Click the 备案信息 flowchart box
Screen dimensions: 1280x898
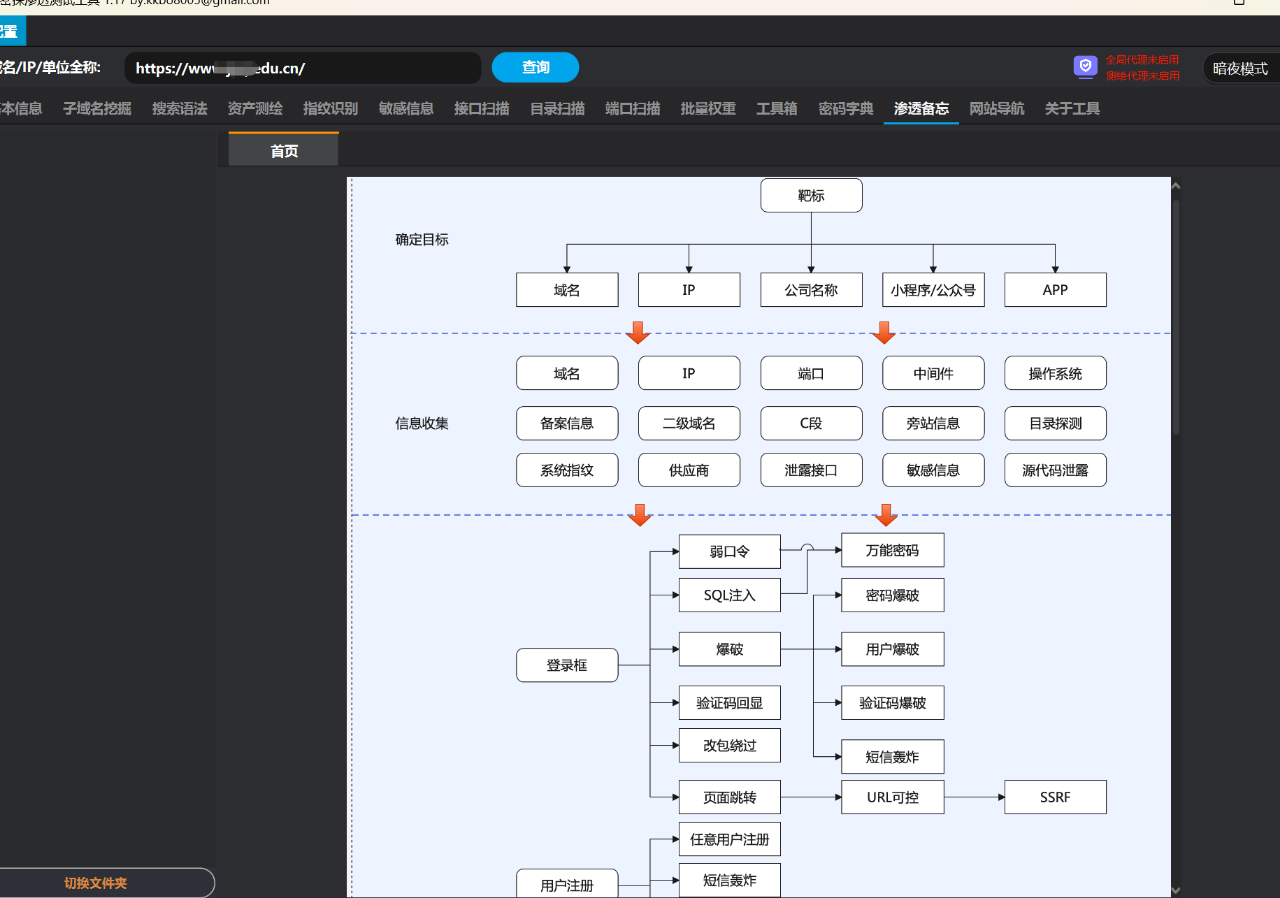click(567, 423)
